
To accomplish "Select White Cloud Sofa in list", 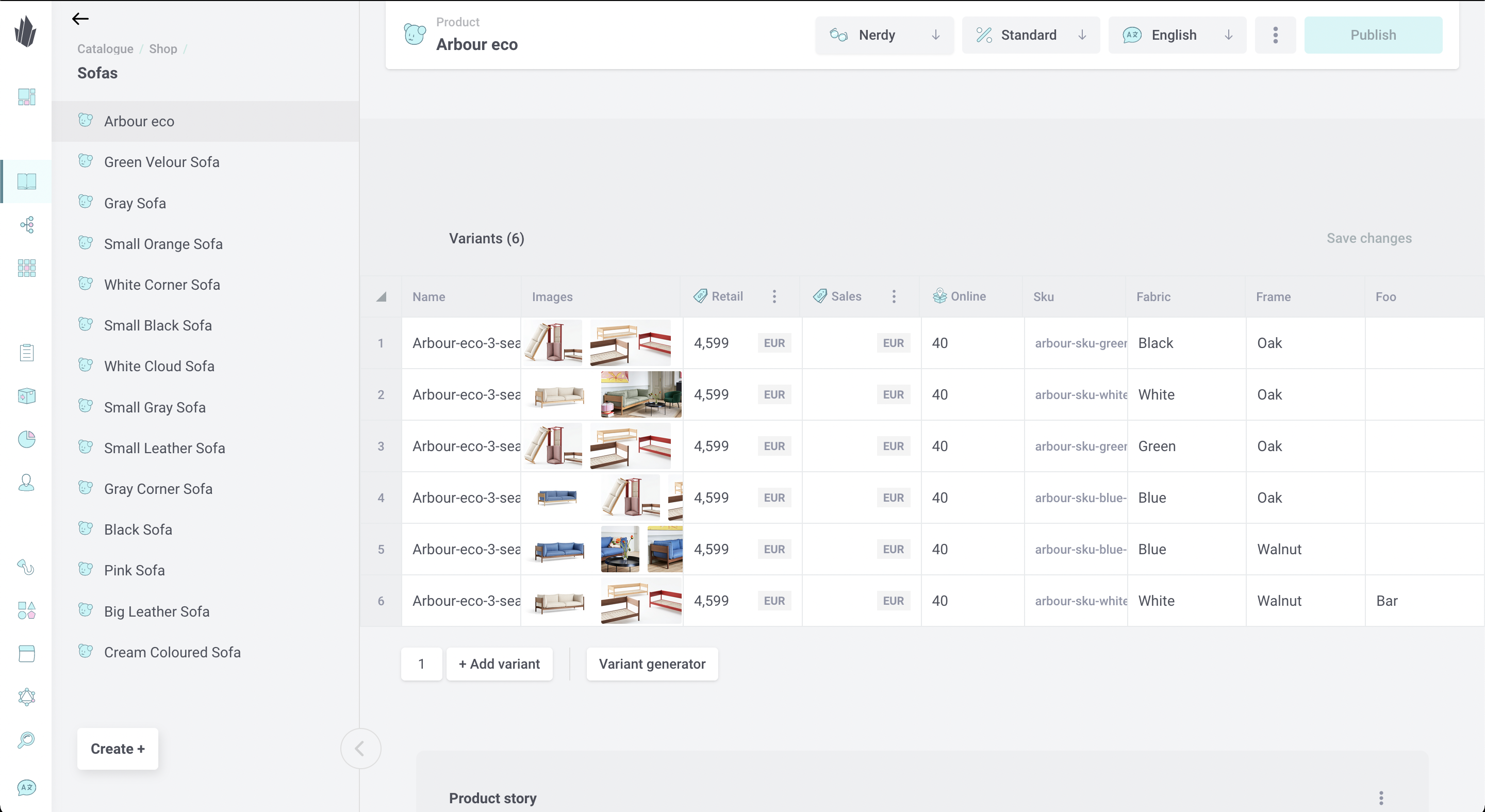I will [x=205, y=366].
